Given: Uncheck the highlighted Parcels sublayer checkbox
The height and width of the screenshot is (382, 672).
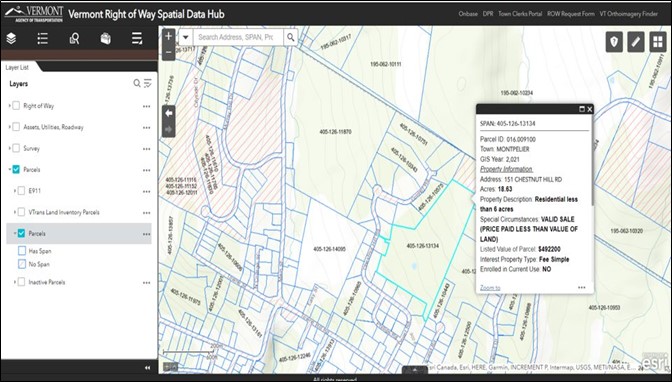Looking at the screenshot, I should pyautogui.click(x=21, y=233).
